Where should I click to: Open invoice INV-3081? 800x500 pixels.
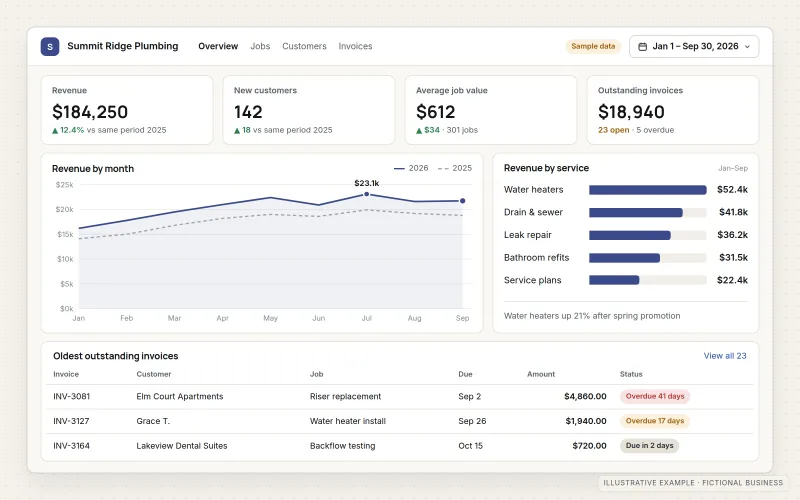tap(71, 396)
